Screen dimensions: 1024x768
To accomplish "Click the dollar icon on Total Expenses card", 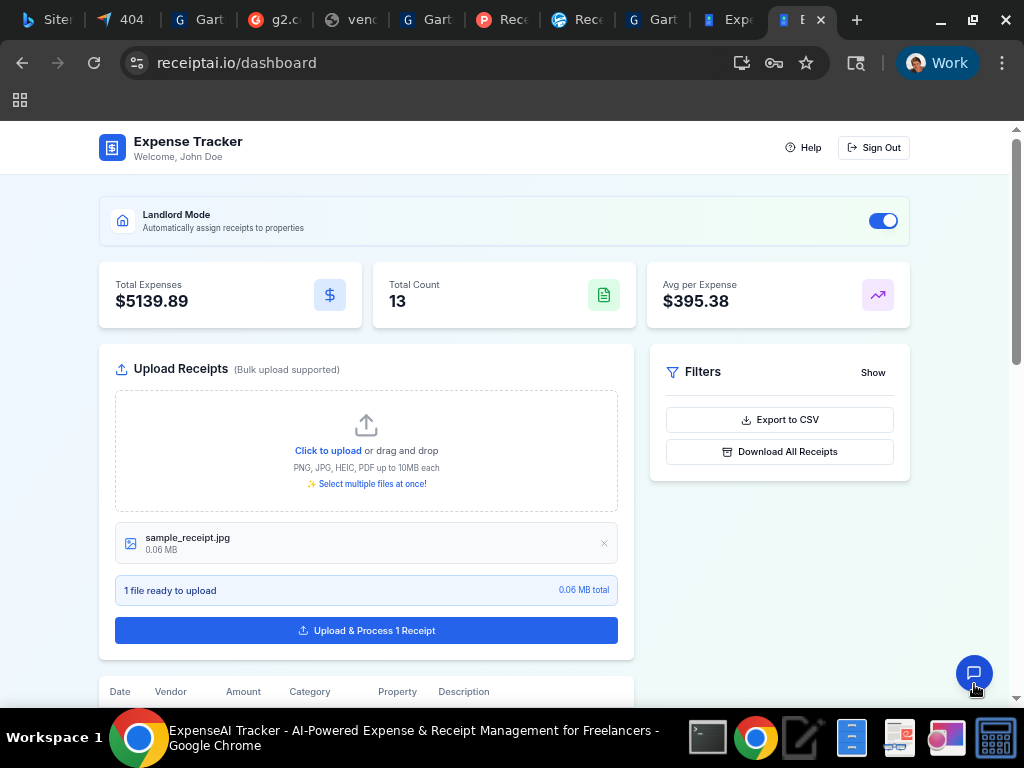I will click(330, 295).
